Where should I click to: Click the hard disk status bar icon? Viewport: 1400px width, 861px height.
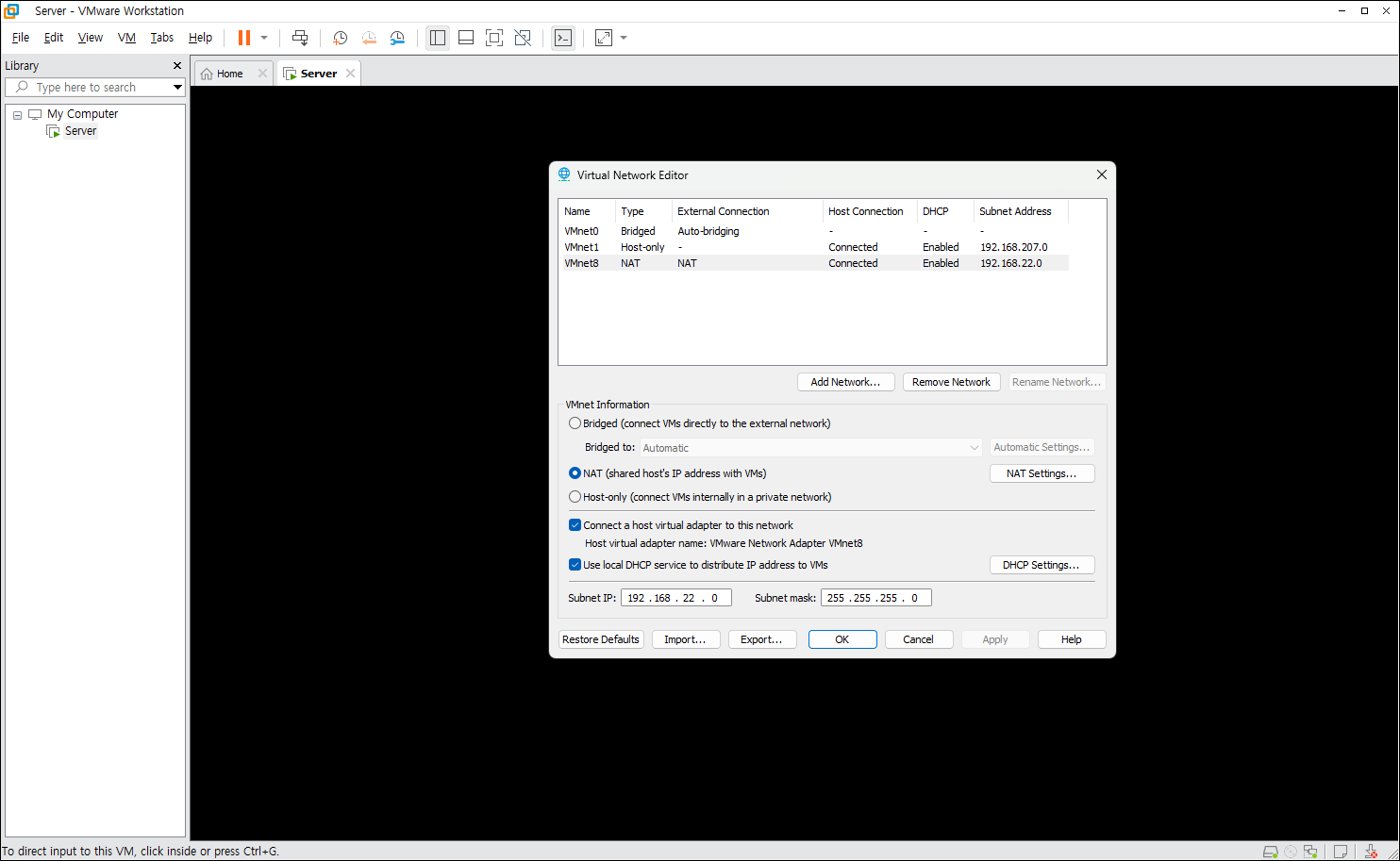tap(1271, 851)
